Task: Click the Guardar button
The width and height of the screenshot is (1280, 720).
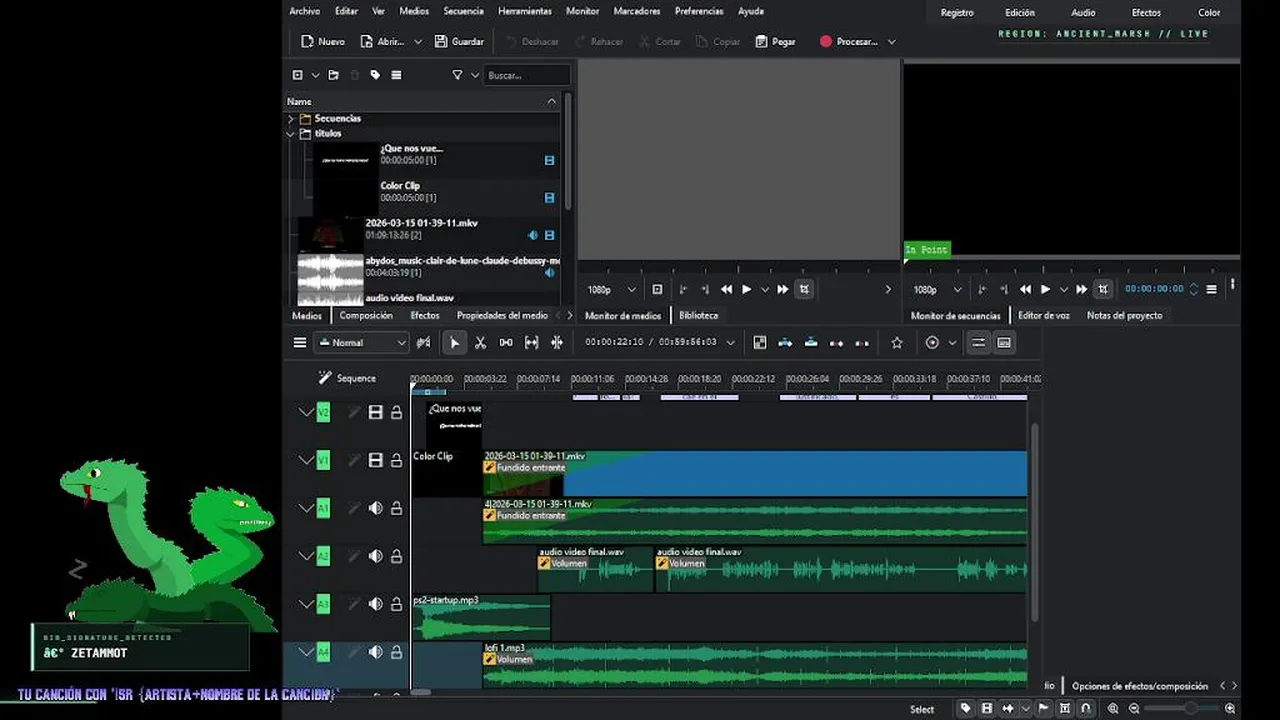Action: [459, 42]
